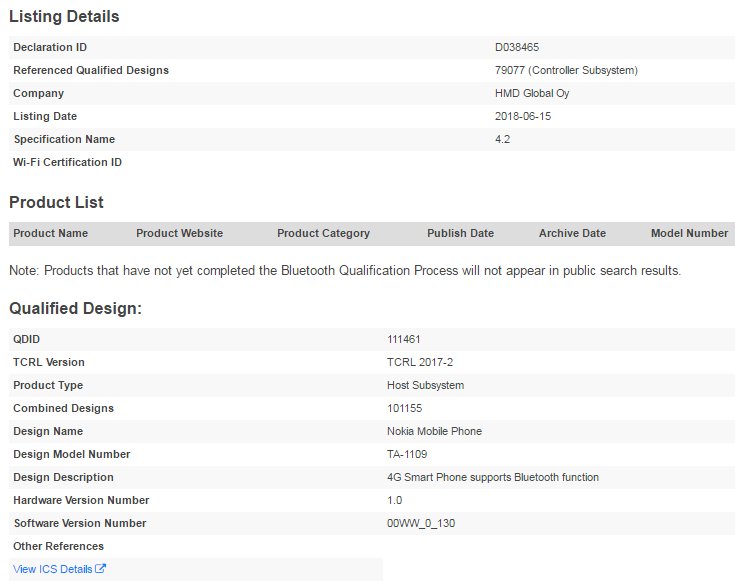The height and width of the screenshot is (581, 735).
Task: Click the value 79077 (Controller Subsystem)
Action: pos(566,70)
